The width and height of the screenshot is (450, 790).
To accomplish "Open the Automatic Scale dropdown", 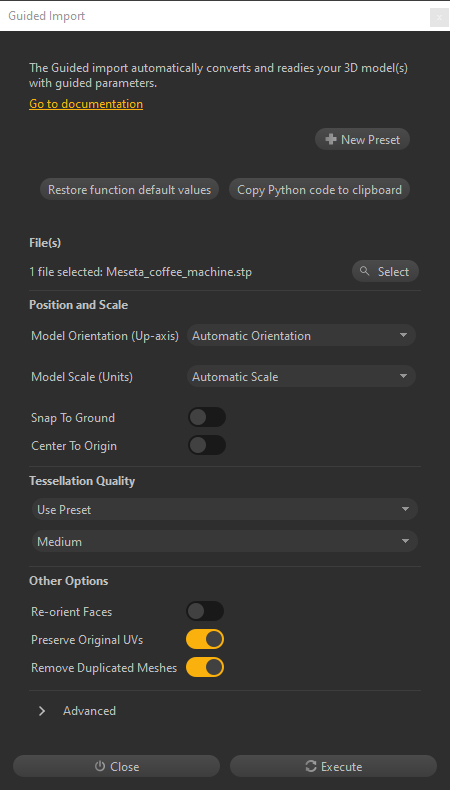I will [x=301, y=376].
